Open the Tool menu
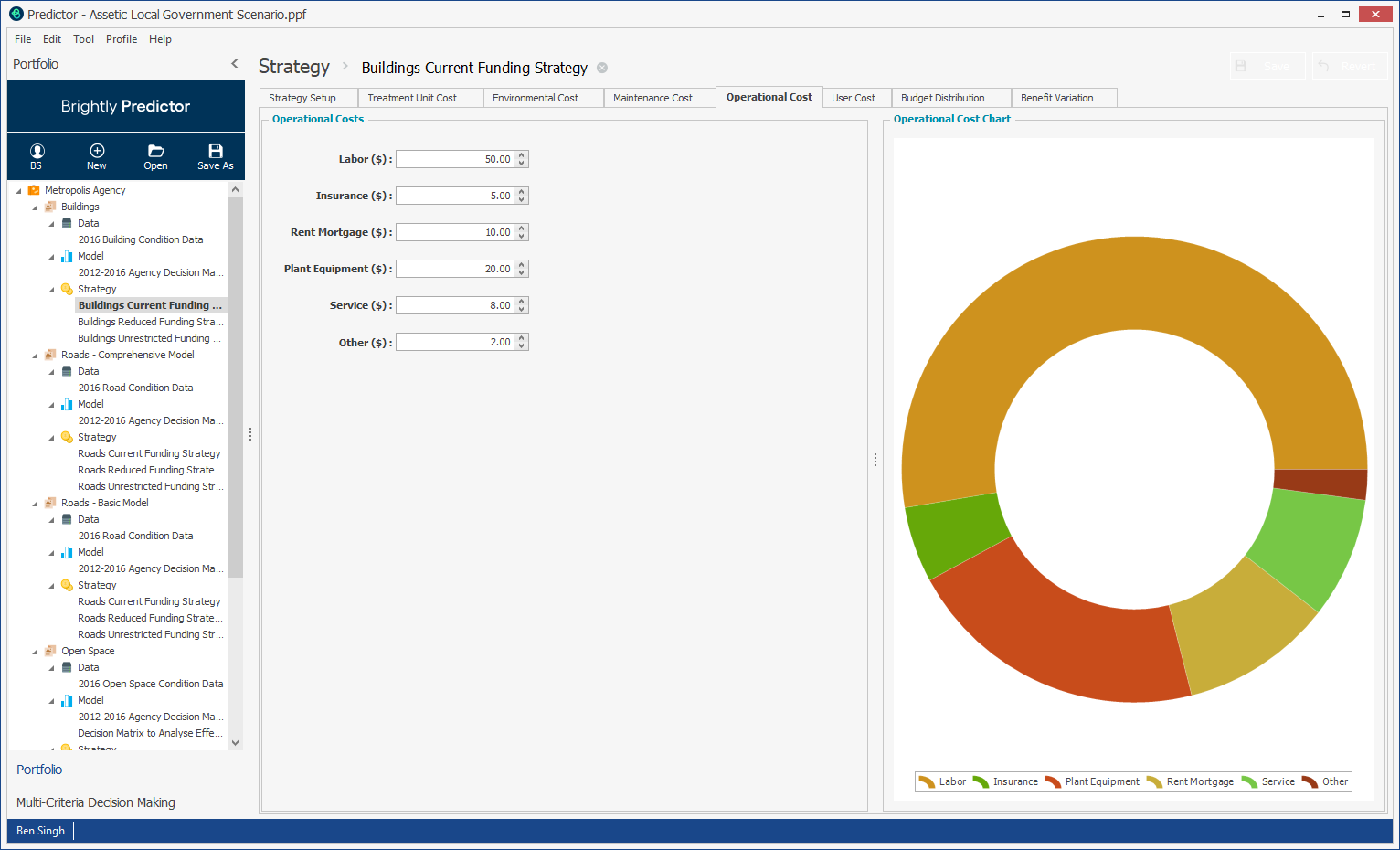 click(x=83, y=39)
